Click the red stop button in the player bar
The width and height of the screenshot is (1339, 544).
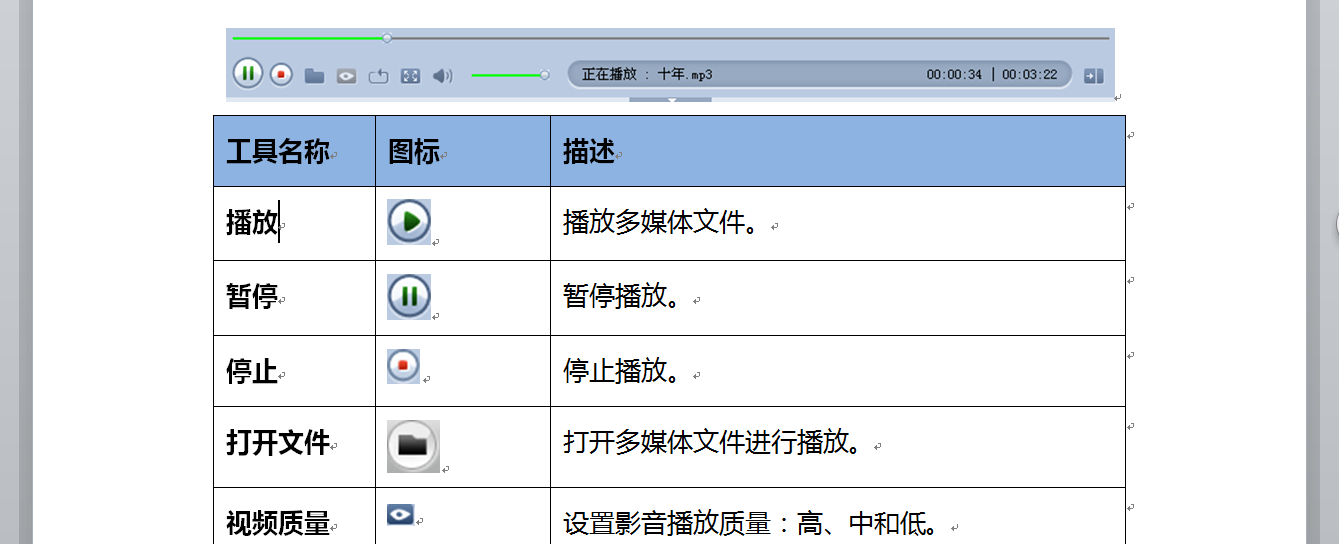coord(281,74)
